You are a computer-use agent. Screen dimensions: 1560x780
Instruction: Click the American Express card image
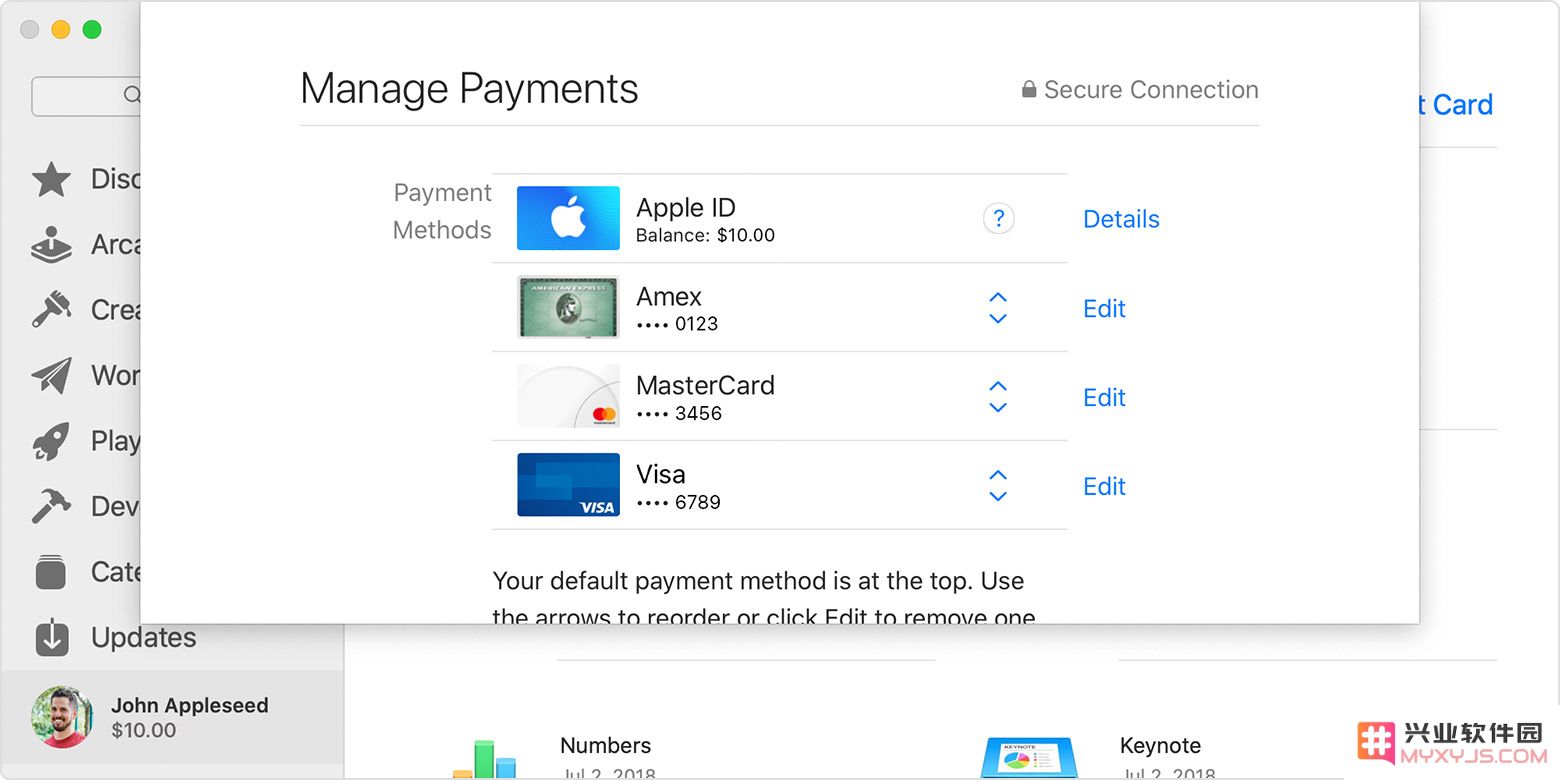tap(568, 307)
